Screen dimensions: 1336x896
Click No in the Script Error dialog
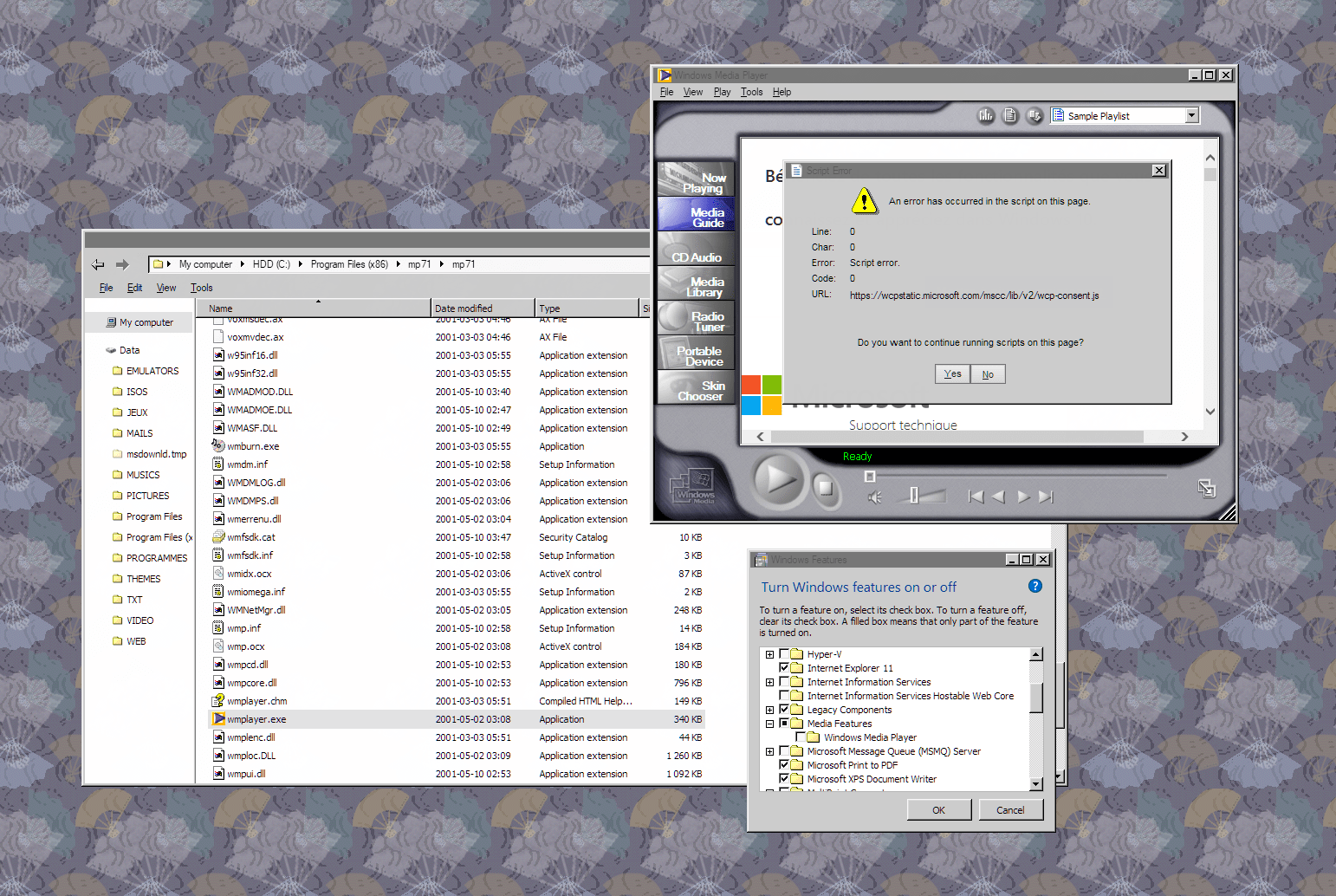pyautogui.click(x=988, y=373)
